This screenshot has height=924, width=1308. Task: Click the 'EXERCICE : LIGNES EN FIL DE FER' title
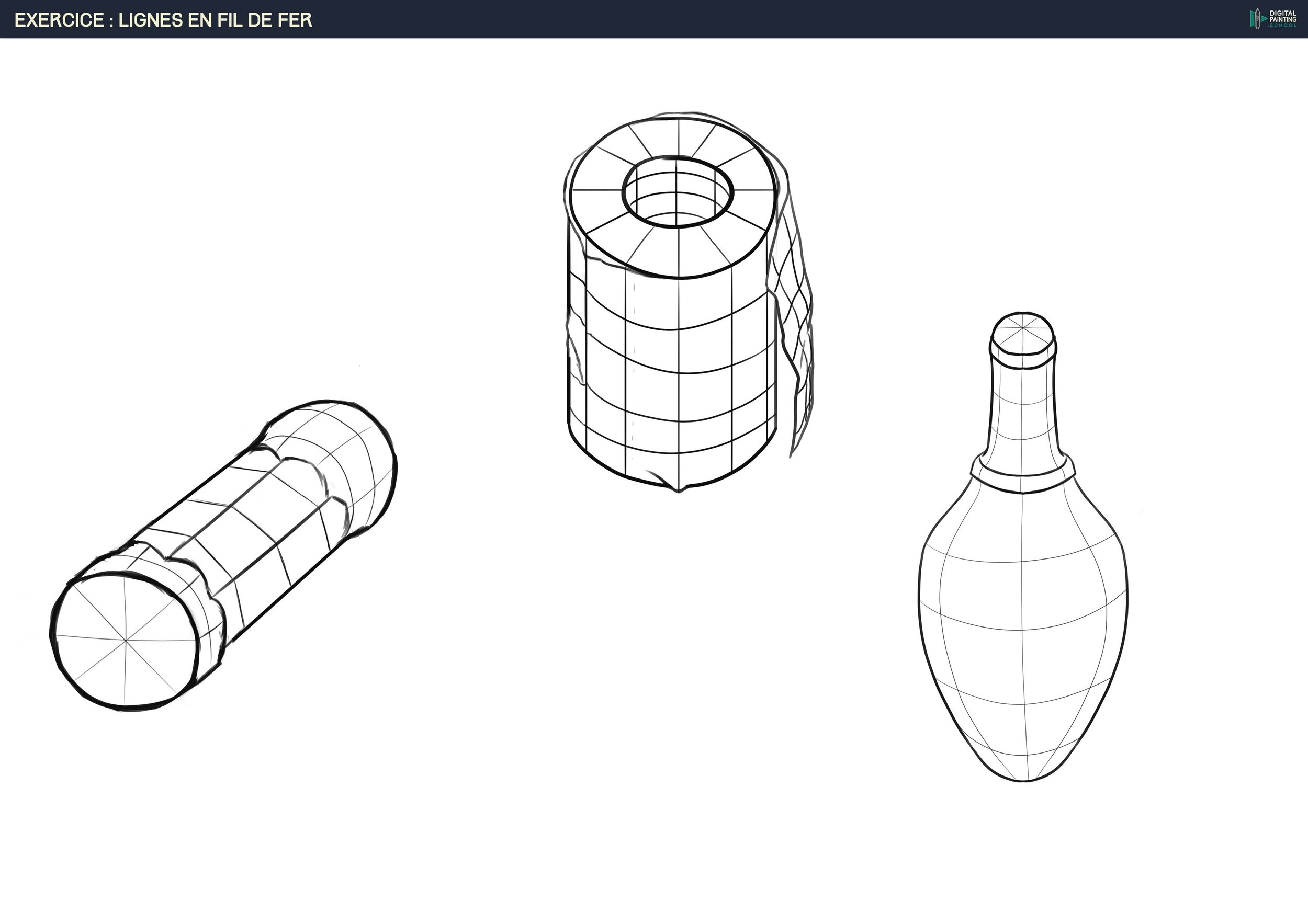tap(163, 20)
